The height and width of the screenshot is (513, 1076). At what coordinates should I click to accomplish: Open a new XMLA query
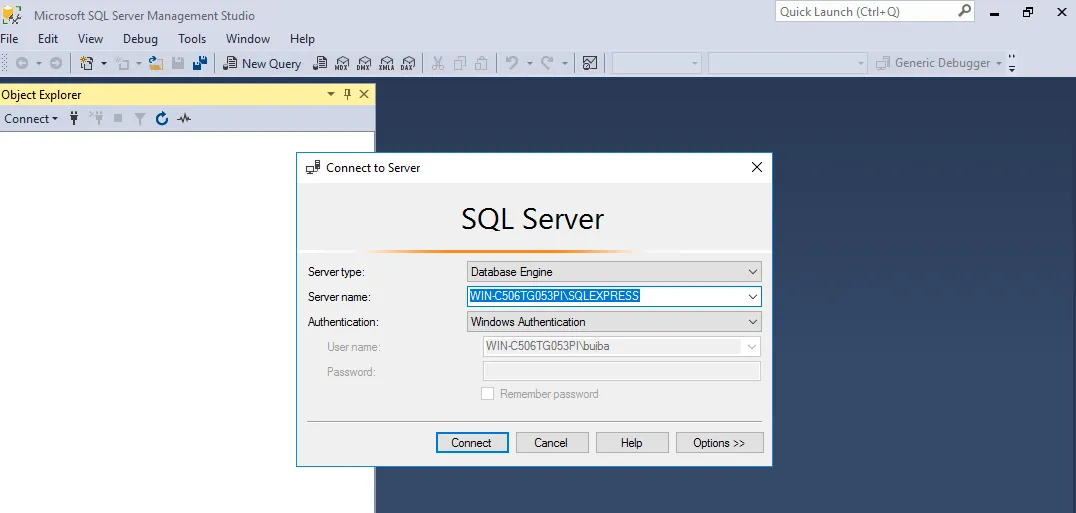tap(386, 63)
